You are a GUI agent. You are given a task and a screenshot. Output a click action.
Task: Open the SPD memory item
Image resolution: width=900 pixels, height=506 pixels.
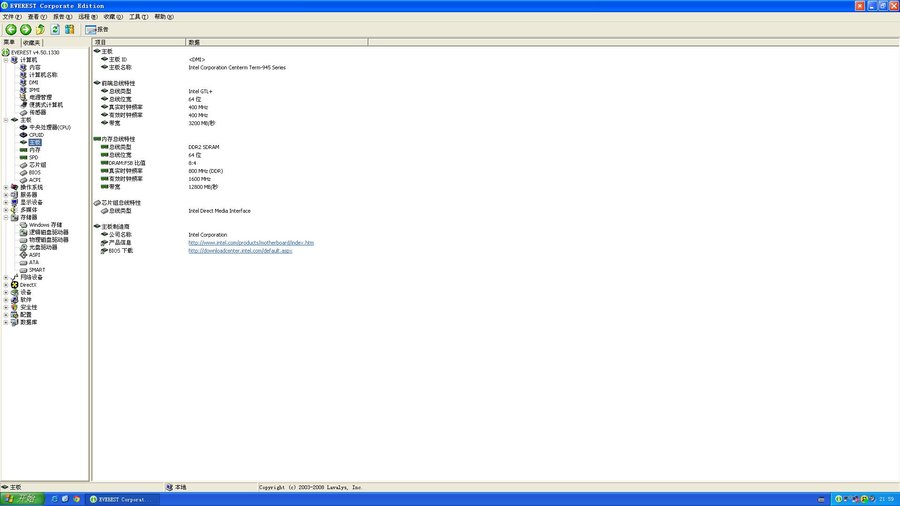pyautogui.click(x=33, y=157)
